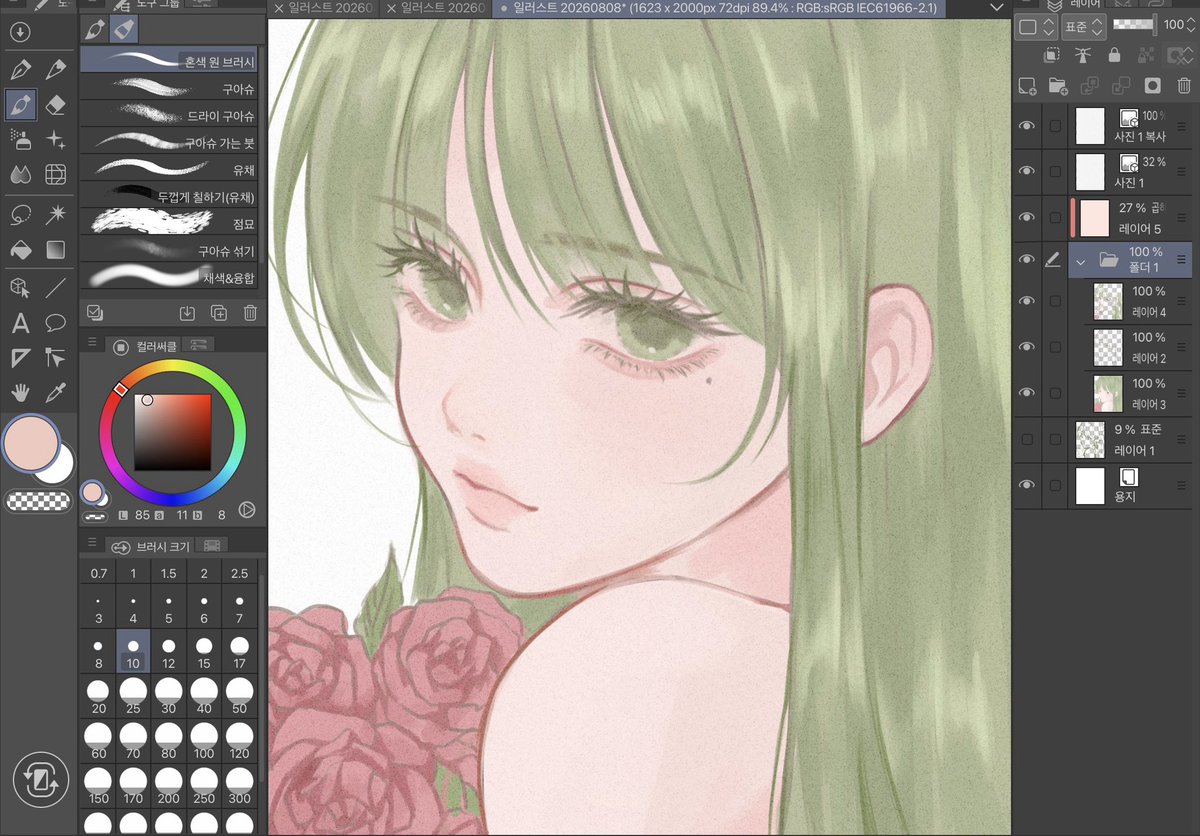This screenshot has height=836, width=1200.
Task: Toggle lock layer icon
Action: [x=1114, y=55]
